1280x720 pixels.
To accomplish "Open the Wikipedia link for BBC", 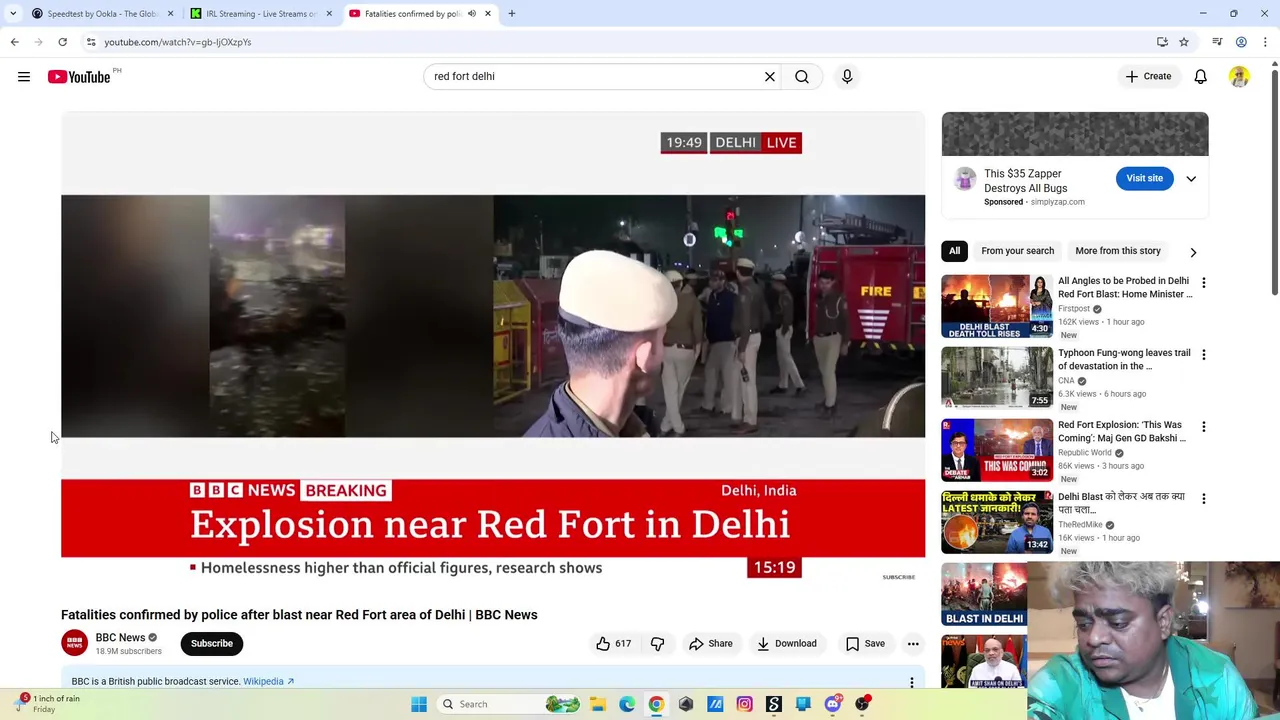I will point(268,682).
